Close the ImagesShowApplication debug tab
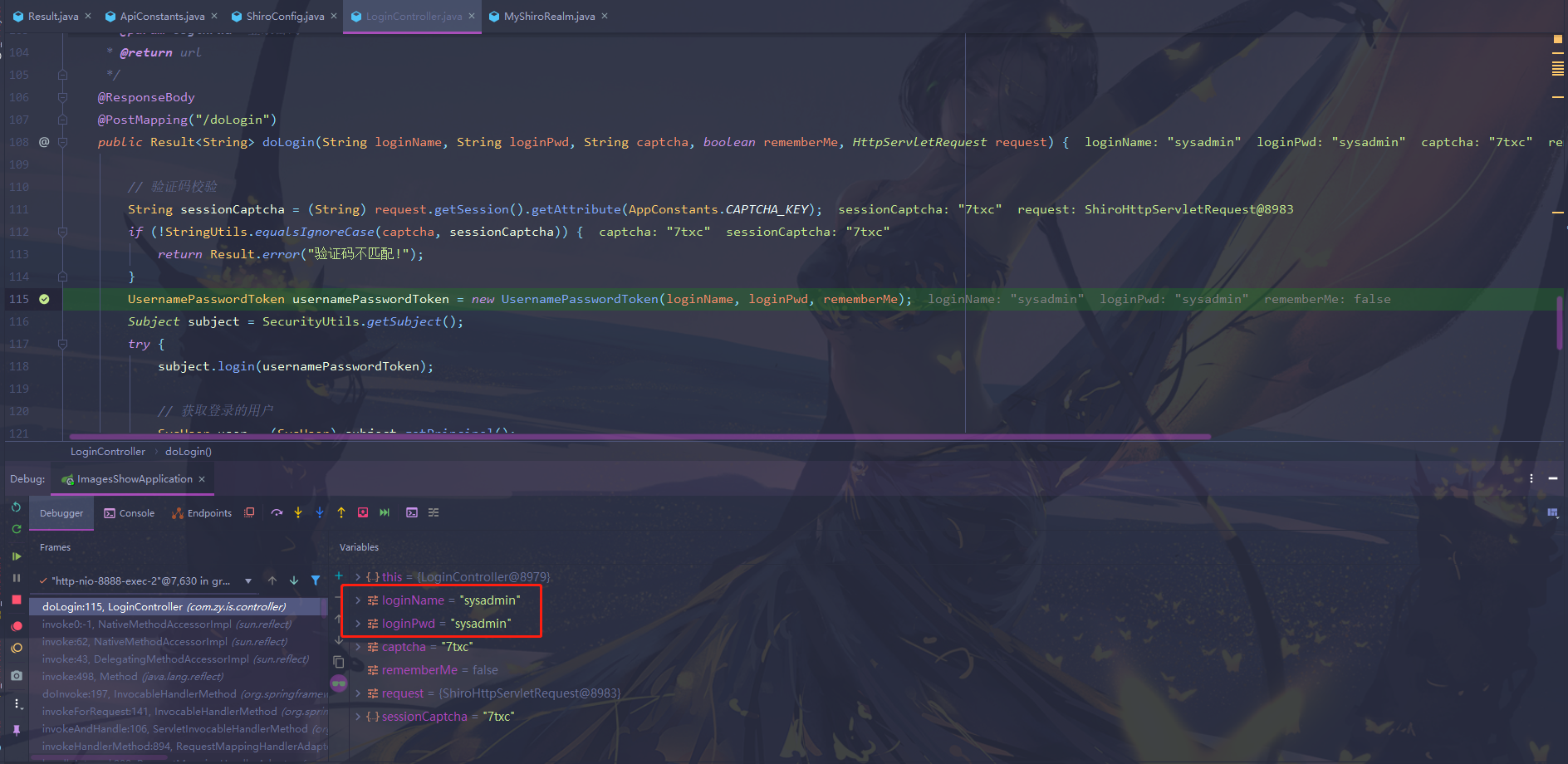Screen dimensions: 1568x764 [202, 479]
